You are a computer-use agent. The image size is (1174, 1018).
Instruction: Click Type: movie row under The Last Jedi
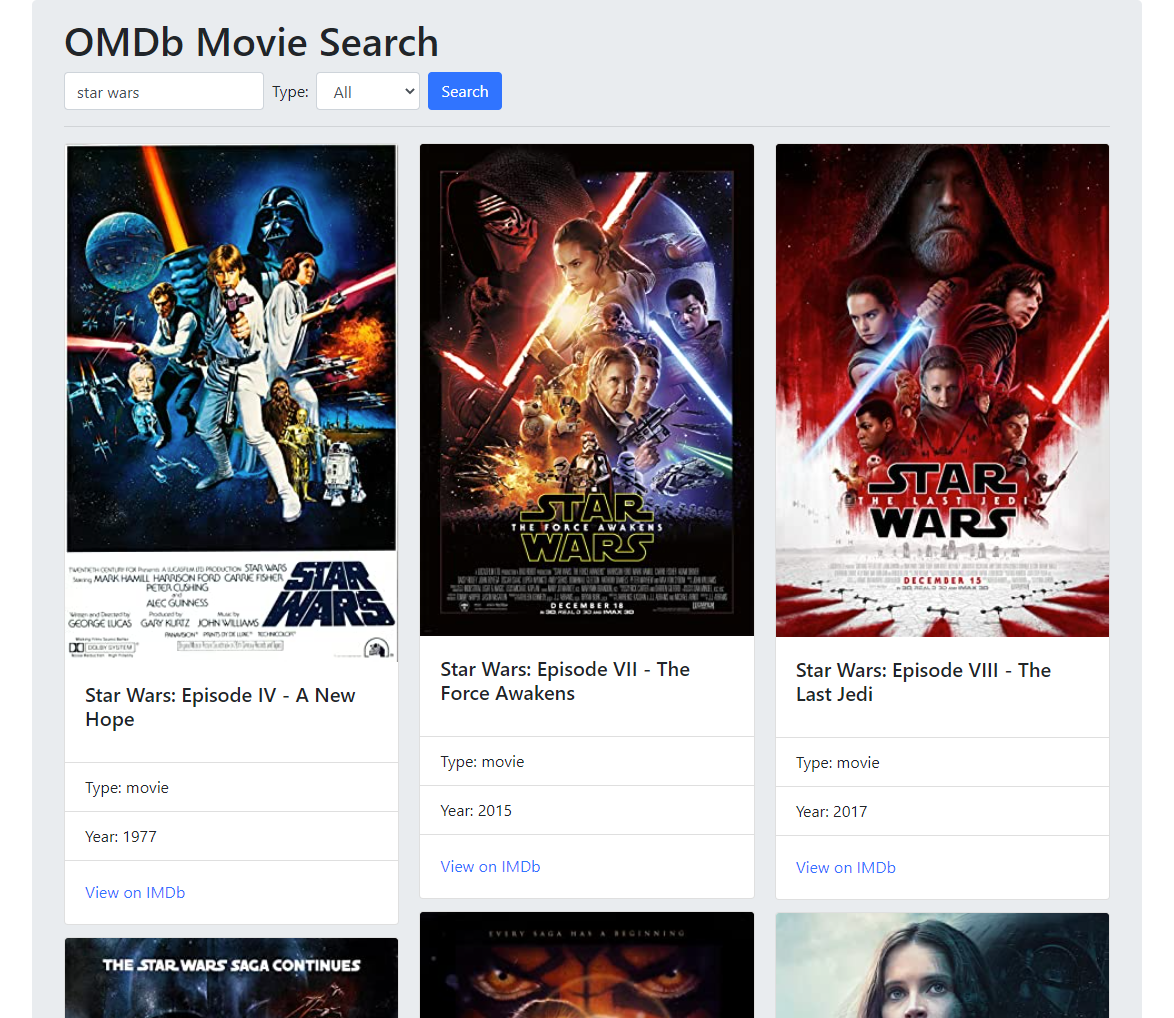(942, 763)
